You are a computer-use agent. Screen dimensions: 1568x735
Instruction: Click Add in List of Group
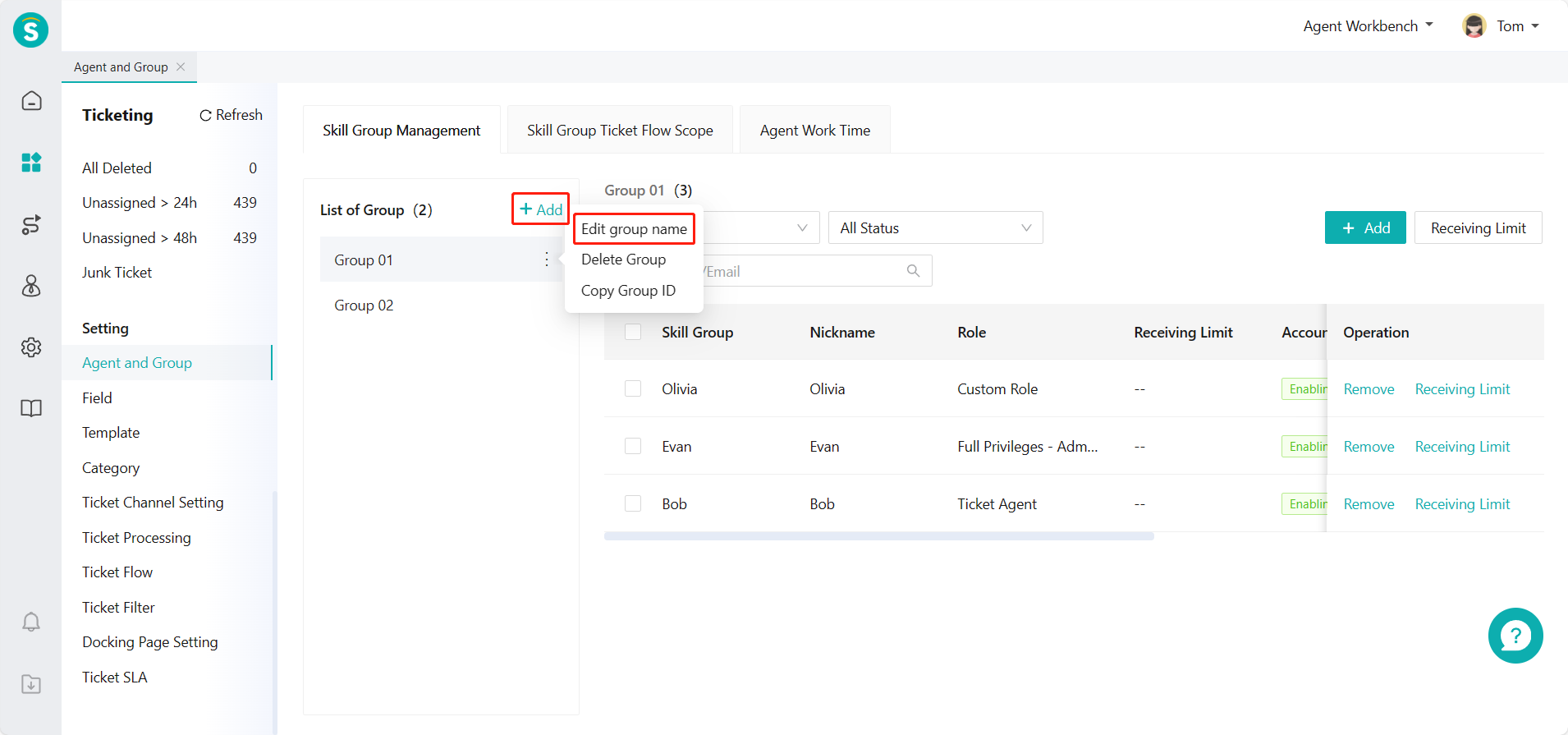(541, 209)
